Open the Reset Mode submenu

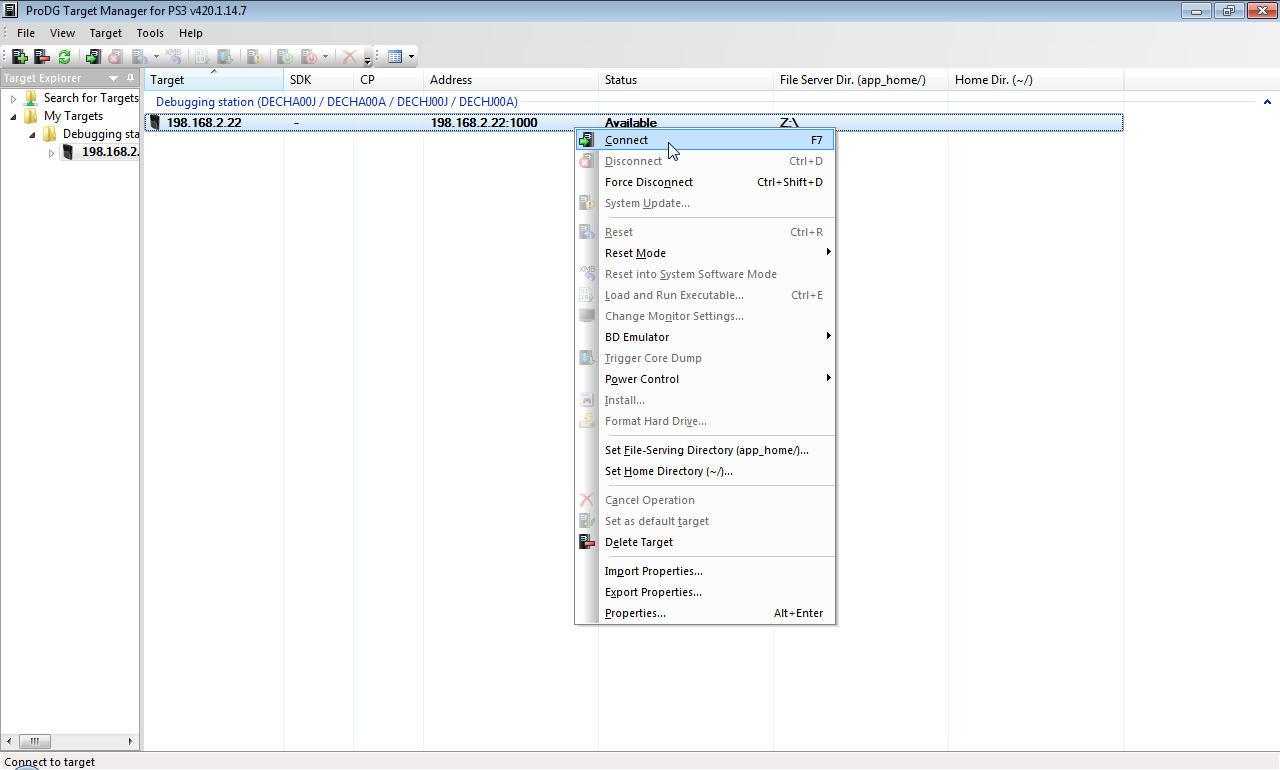coord(705,253)
